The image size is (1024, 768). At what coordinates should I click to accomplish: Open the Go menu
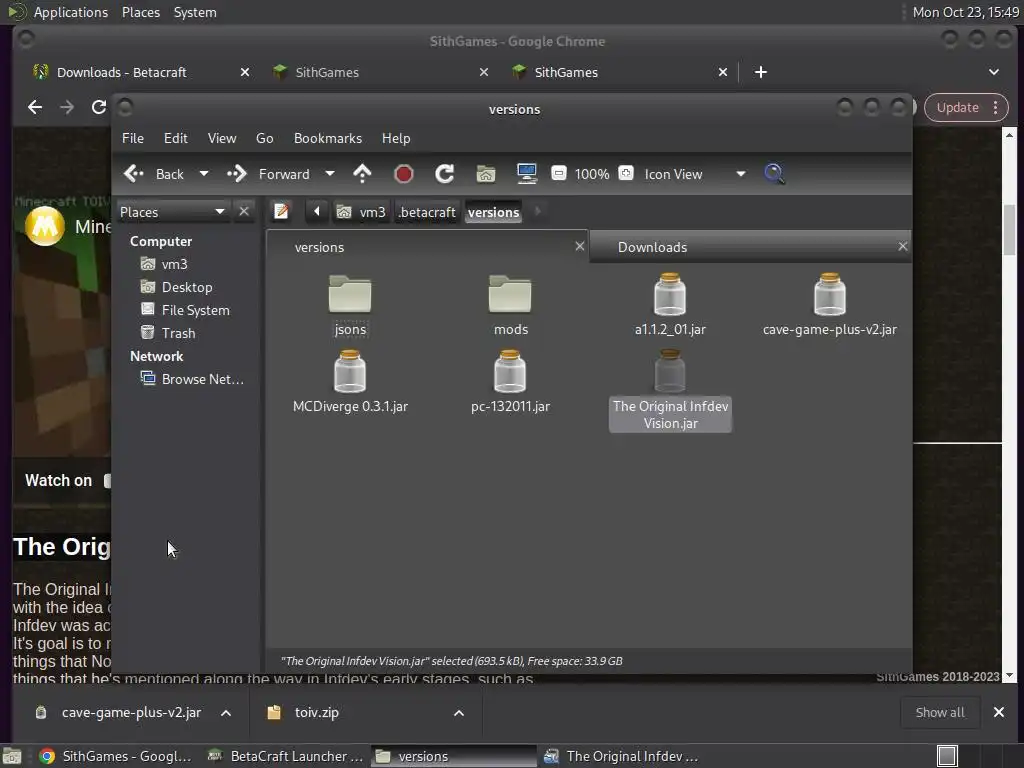264,138
